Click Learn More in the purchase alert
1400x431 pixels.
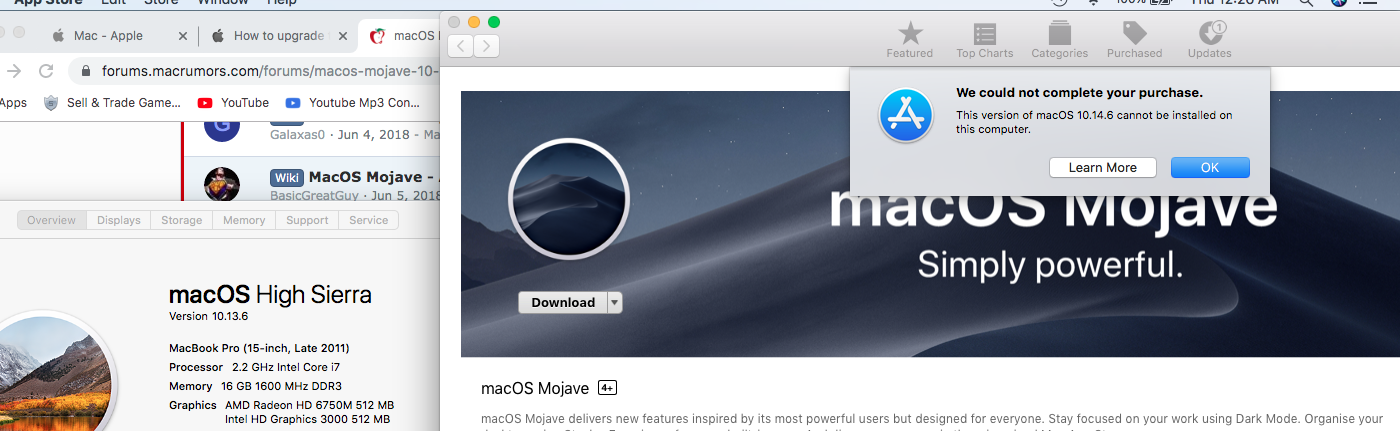(1102, 167)
